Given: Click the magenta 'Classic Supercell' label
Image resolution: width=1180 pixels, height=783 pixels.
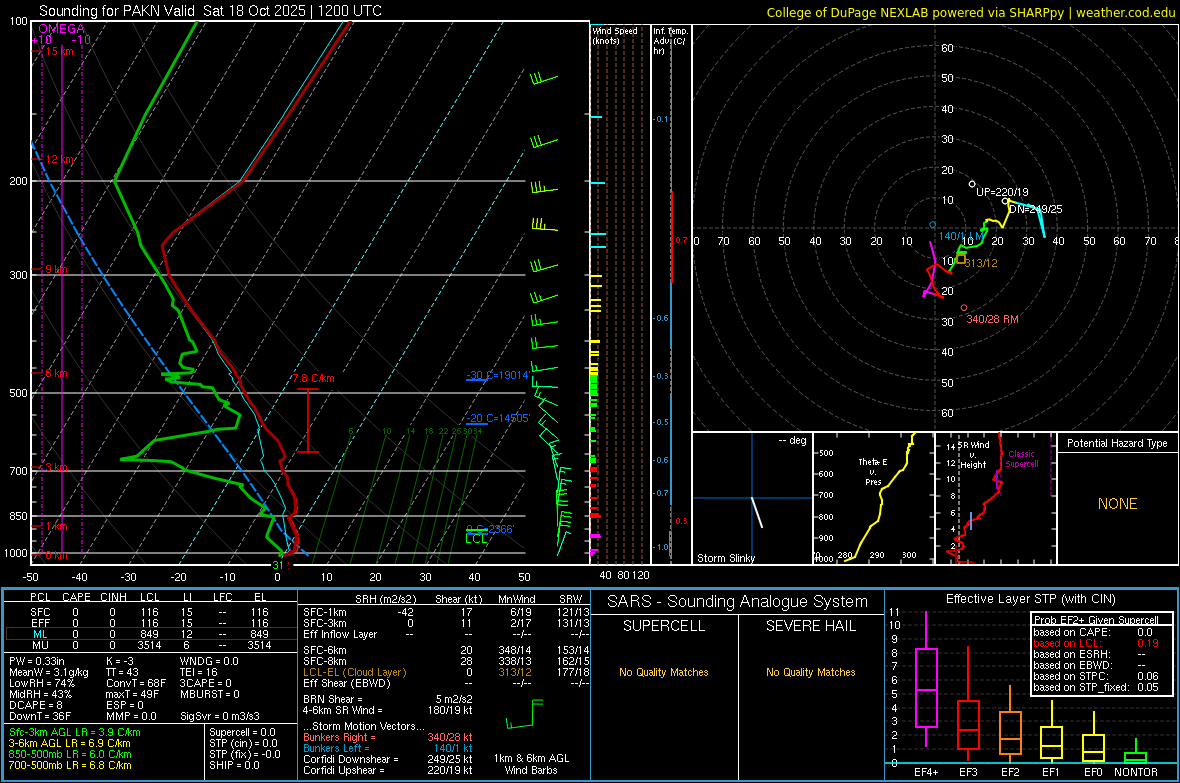Looking at the screenshot, I should [1021, 459].
